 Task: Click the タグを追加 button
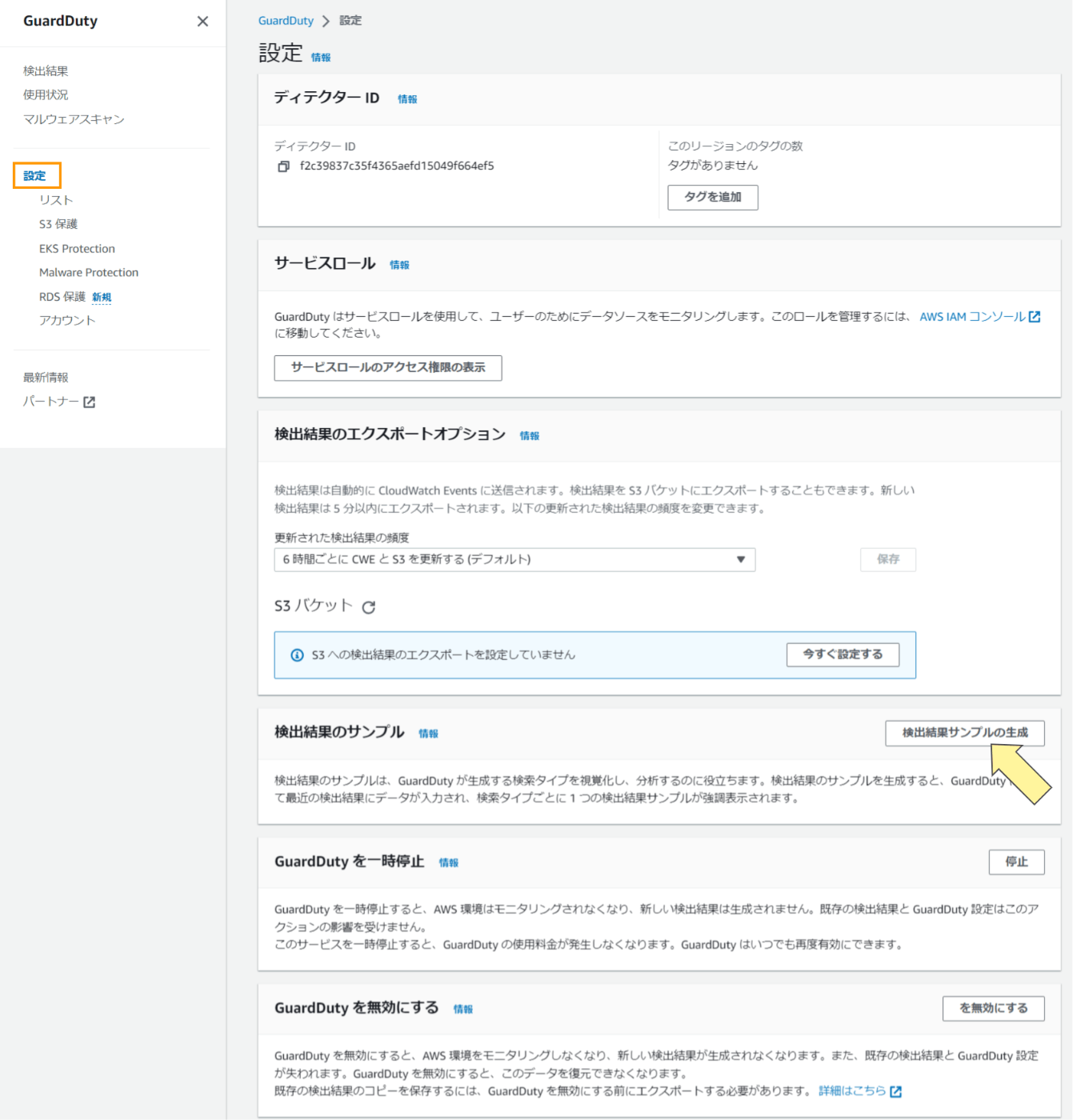point(713,198)
